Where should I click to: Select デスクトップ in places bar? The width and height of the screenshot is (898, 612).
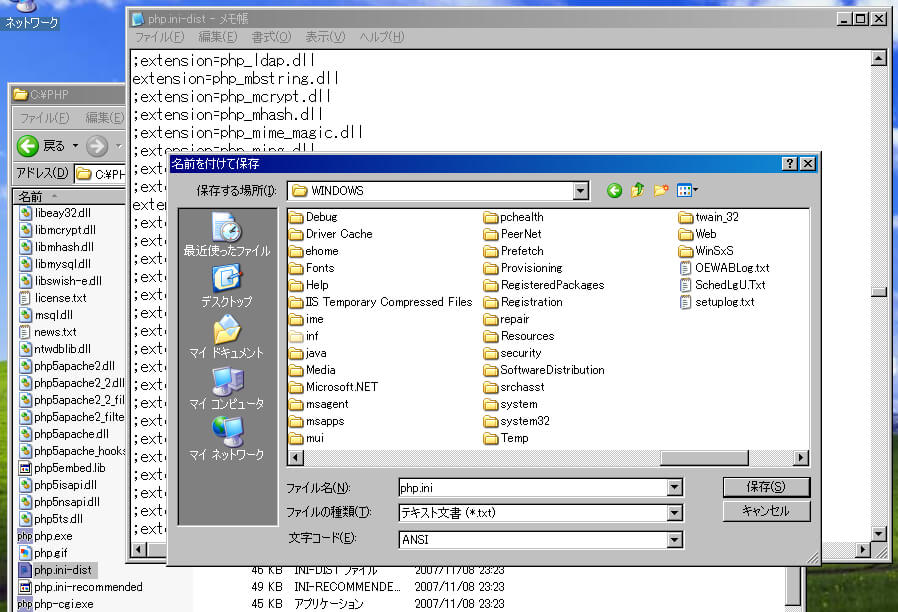click(x=227, y=286)
